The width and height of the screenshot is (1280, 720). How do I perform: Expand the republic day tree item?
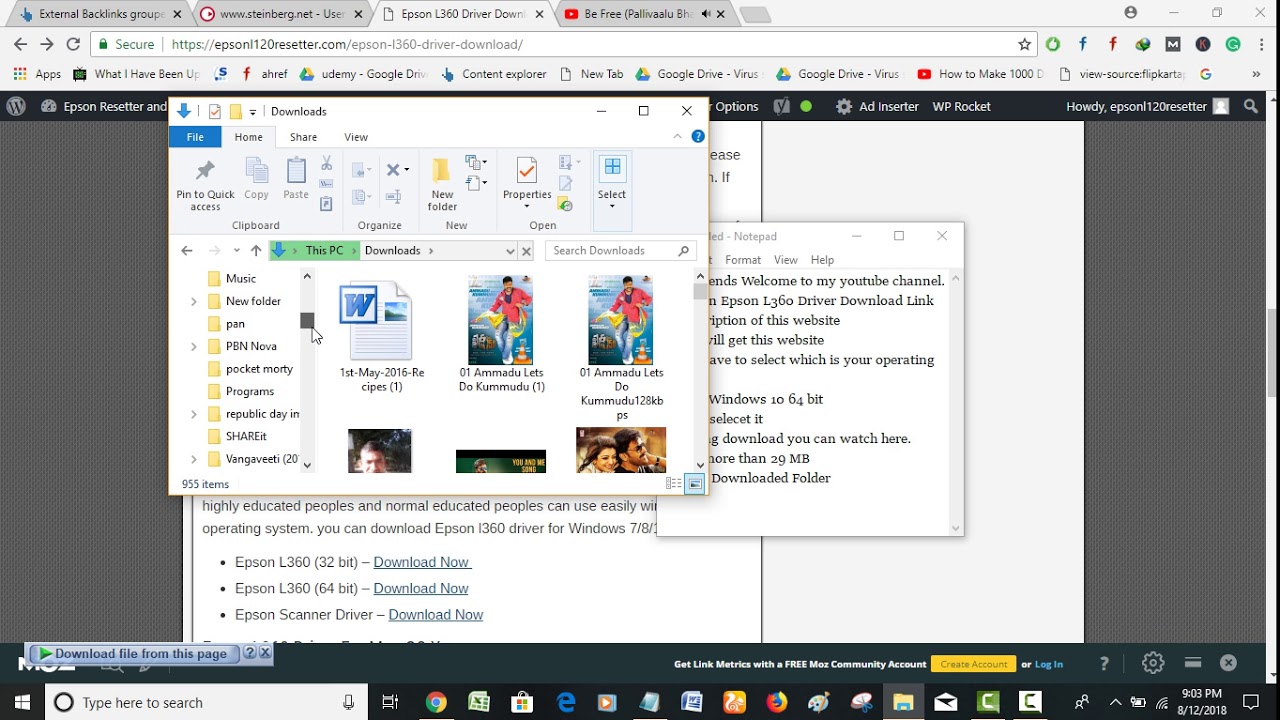click(194, 414)
